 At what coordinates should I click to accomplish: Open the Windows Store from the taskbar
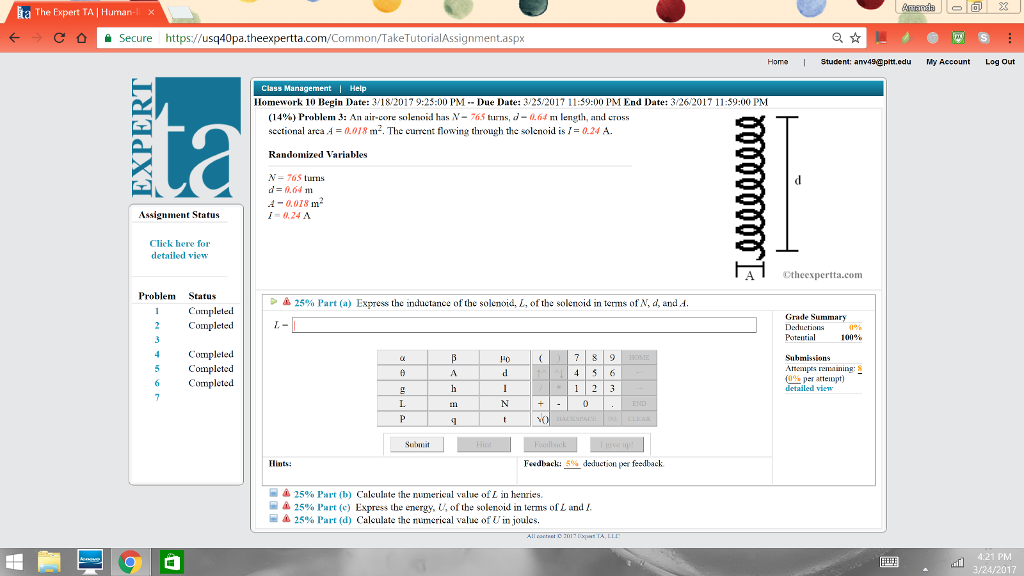170,562
